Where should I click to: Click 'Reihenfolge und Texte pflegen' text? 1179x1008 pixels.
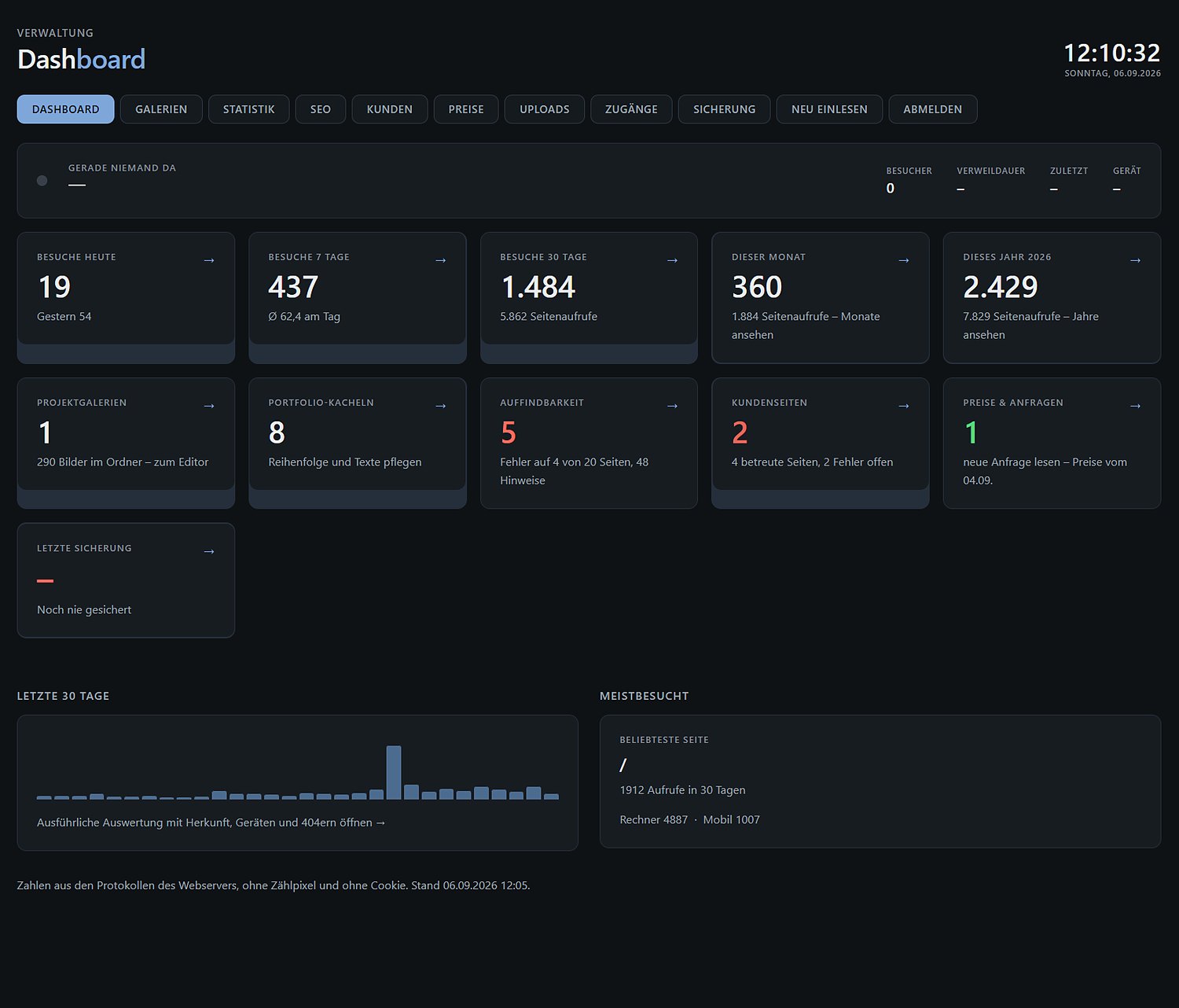(345, 462)
